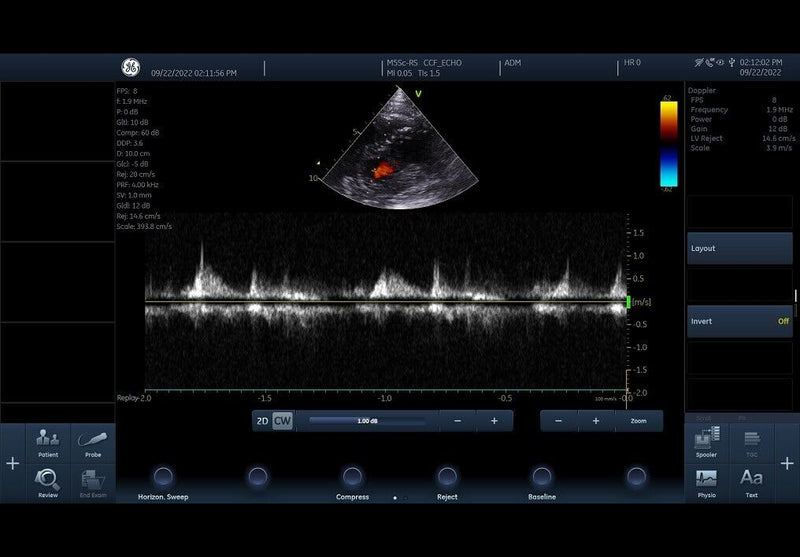
Task: Decrease Zoom with the minus button
Action: 559,421
